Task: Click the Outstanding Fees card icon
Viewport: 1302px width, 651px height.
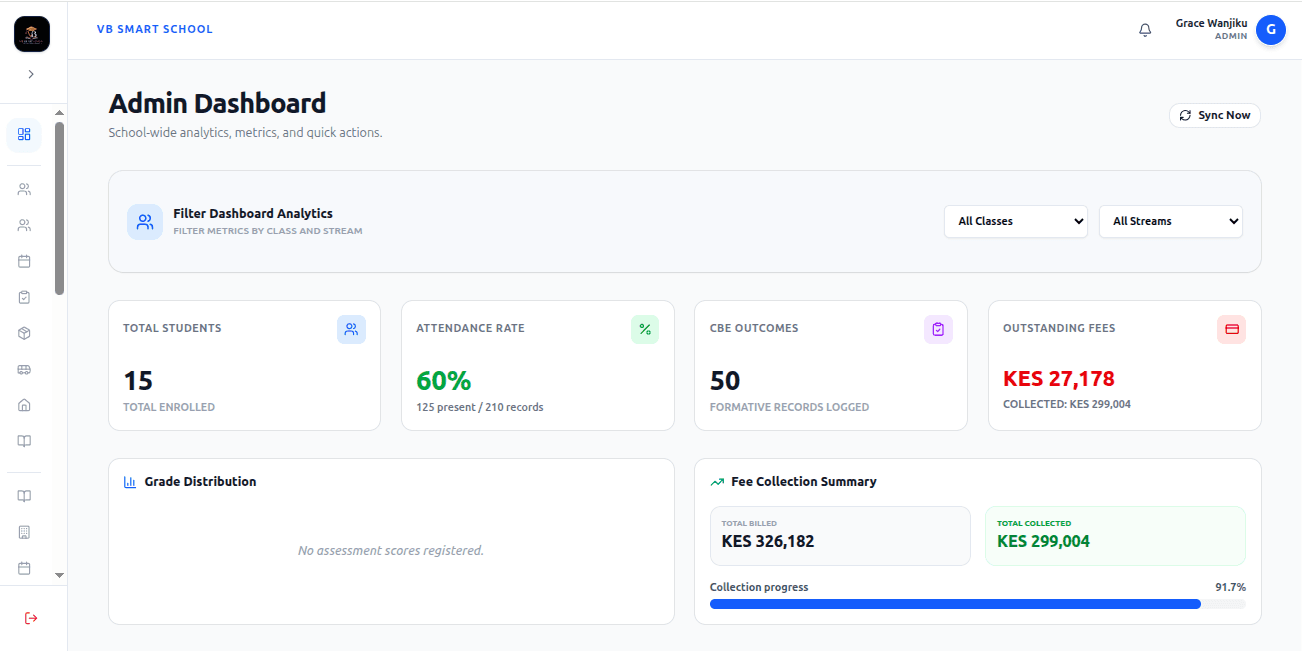Action: pos(1232,329)
